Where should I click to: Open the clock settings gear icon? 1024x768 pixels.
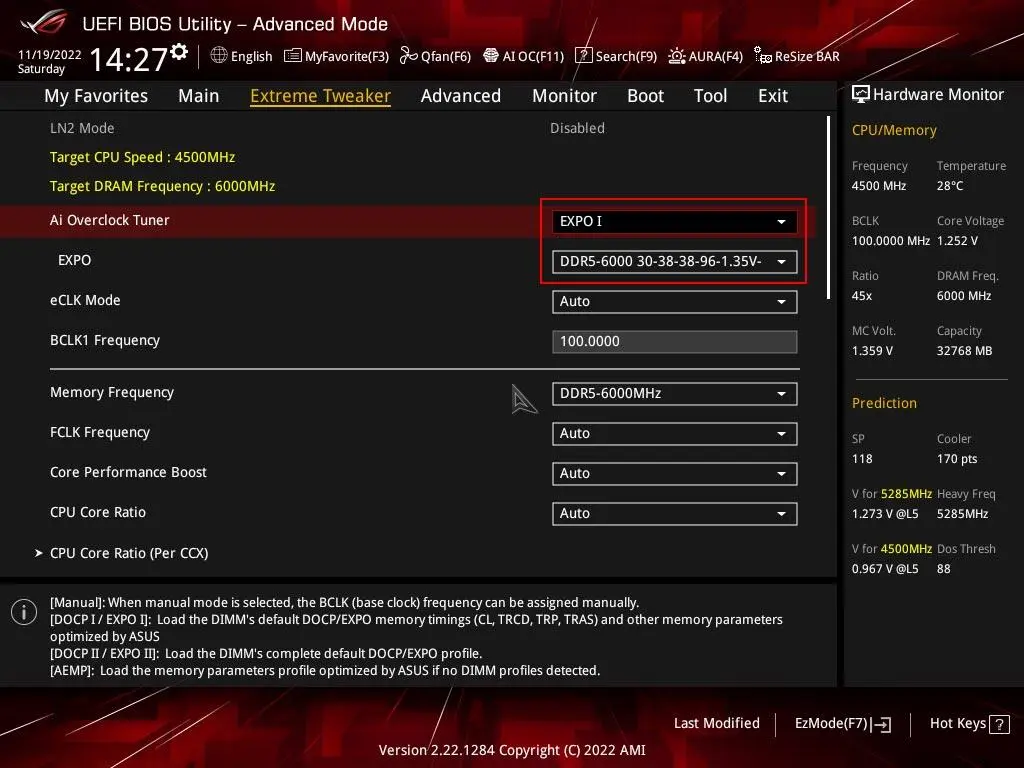[x=179, y=52]
